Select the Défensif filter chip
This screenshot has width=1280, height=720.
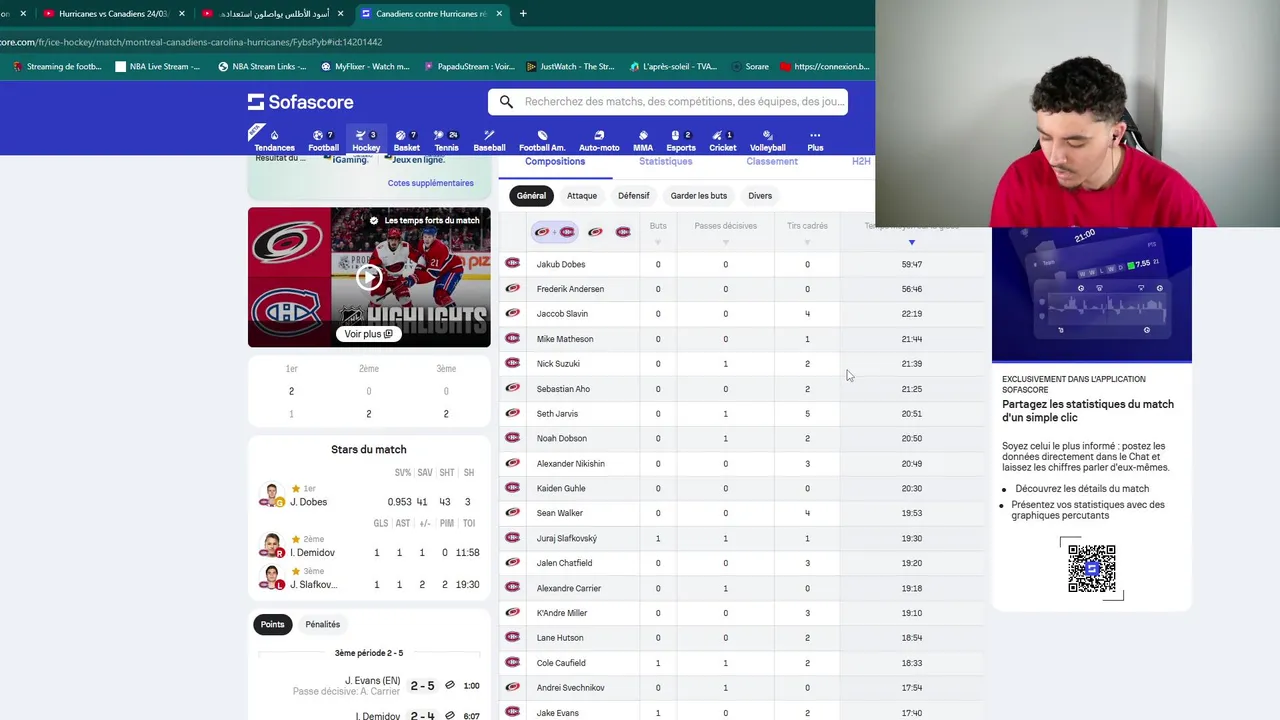[633, 196]
